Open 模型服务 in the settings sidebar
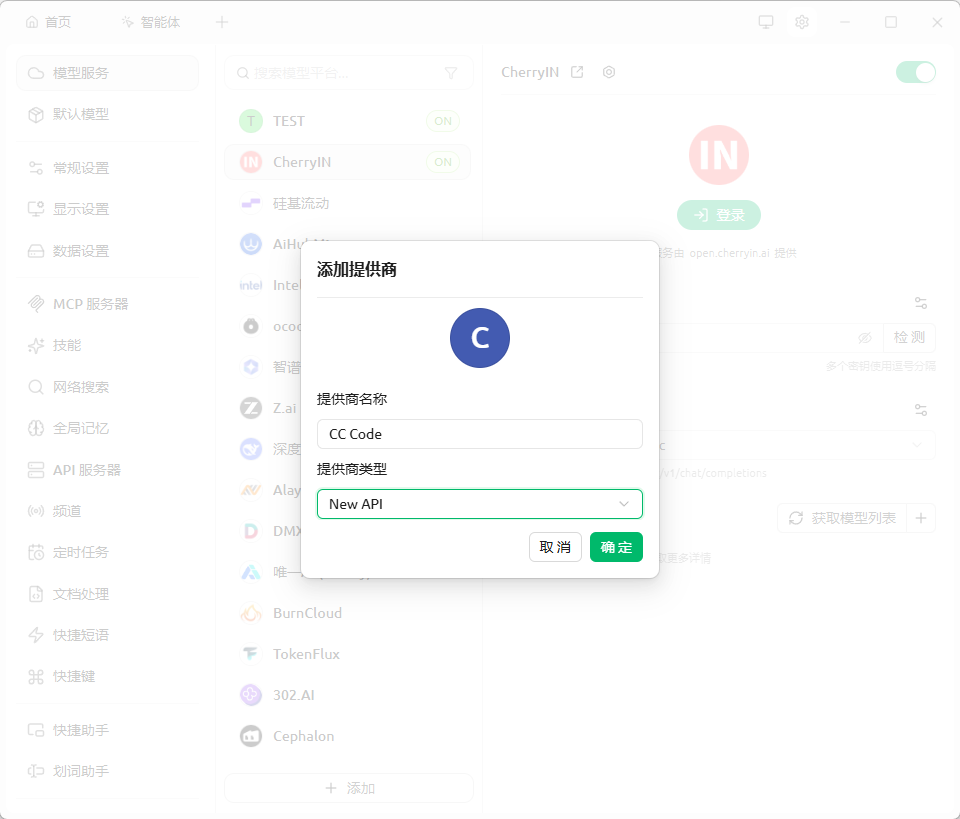 (107, 73)
